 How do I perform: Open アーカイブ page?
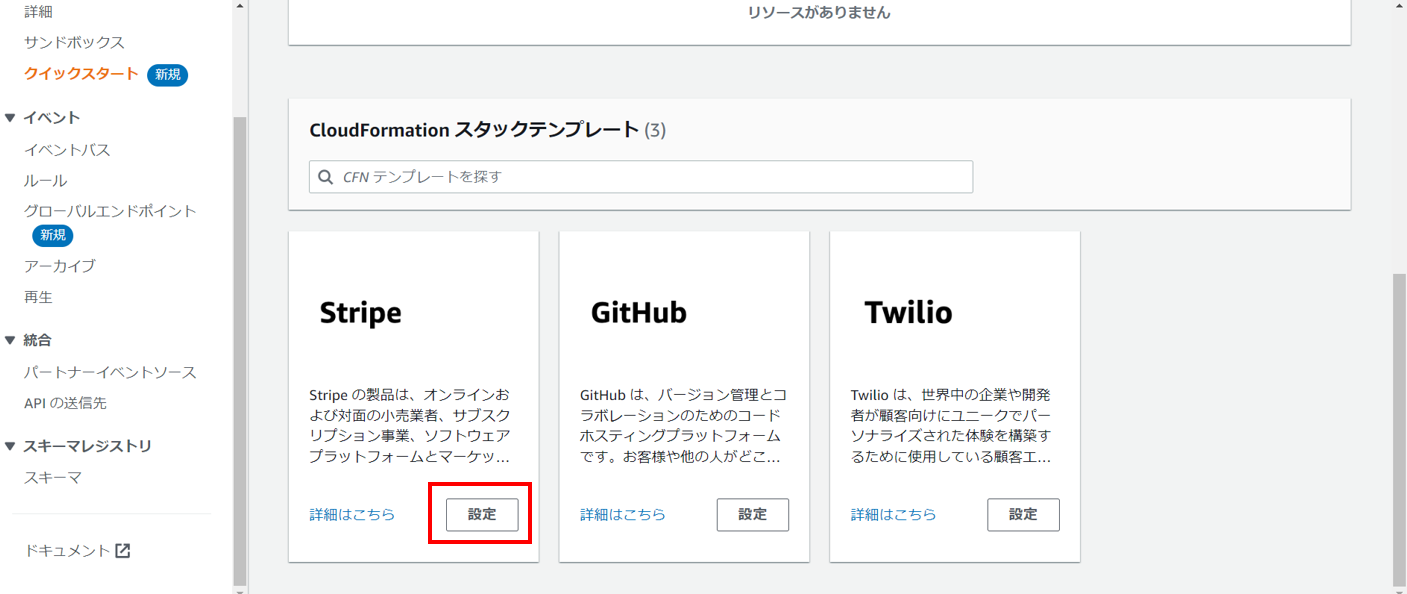click(x=60, y=266)
